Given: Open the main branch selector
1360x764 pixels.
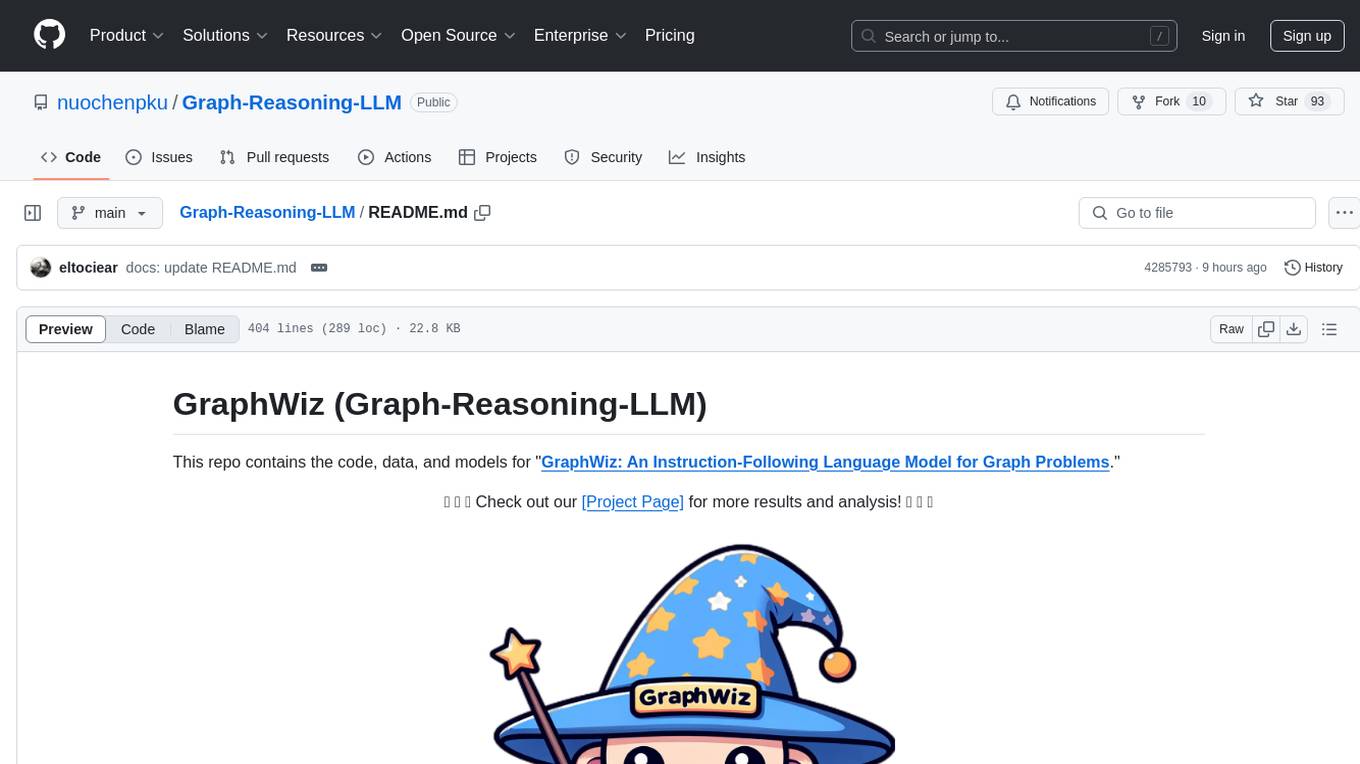Looking at the screenshot, I should [110, 213].
